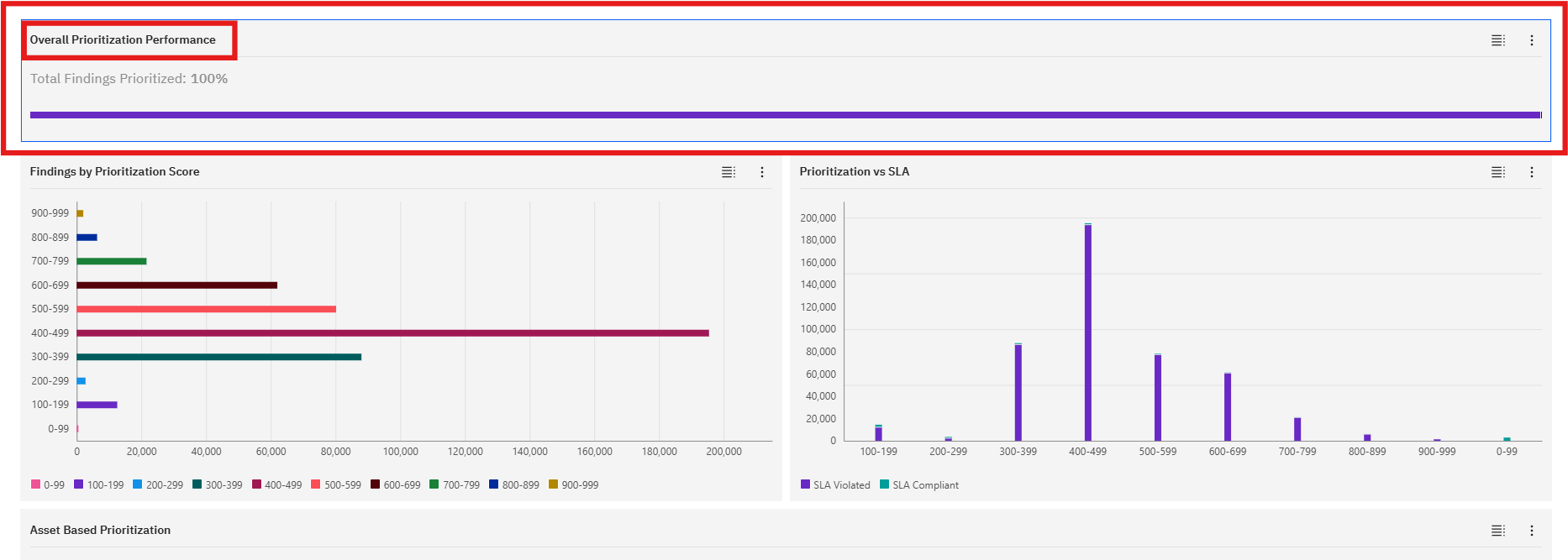
Task: Click the Total Findings Prioritized: 100% text
Action: (x=129, y=78)
